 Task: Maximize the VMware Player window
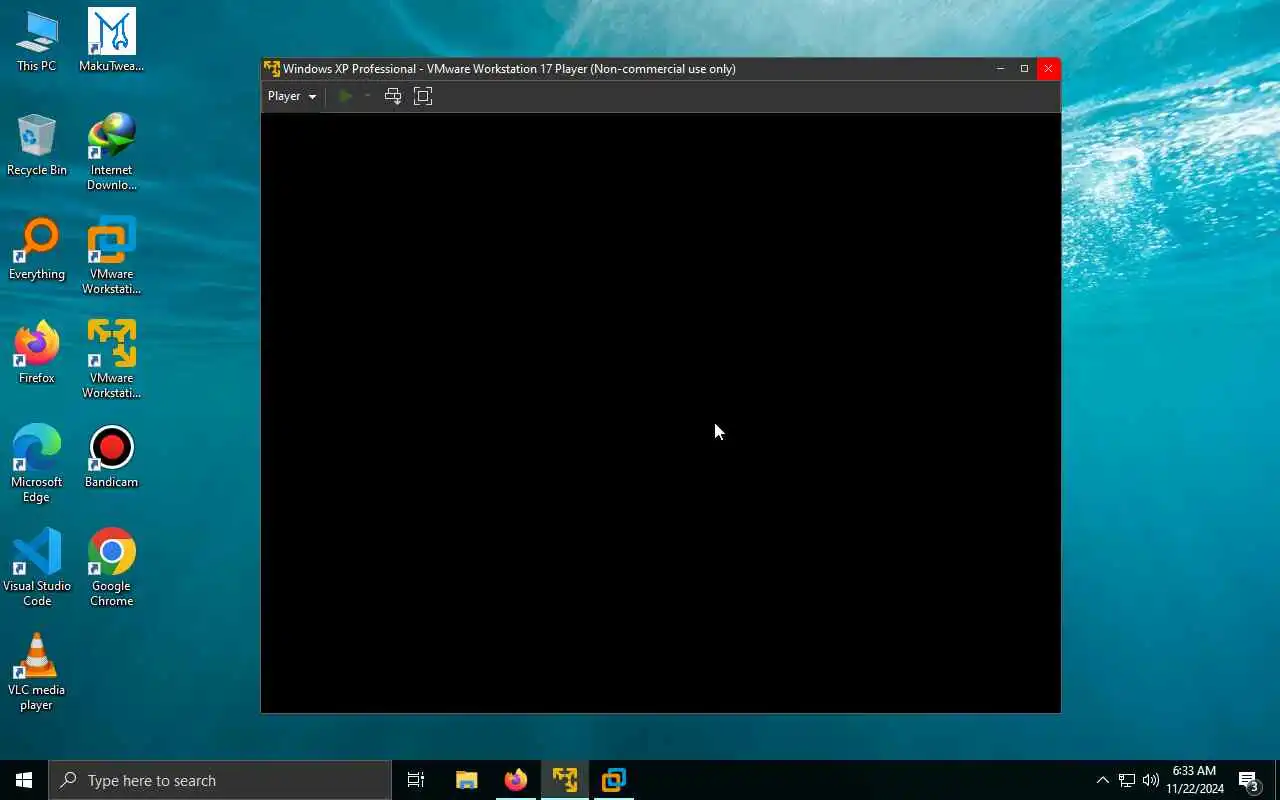[x=1024, y=69]
